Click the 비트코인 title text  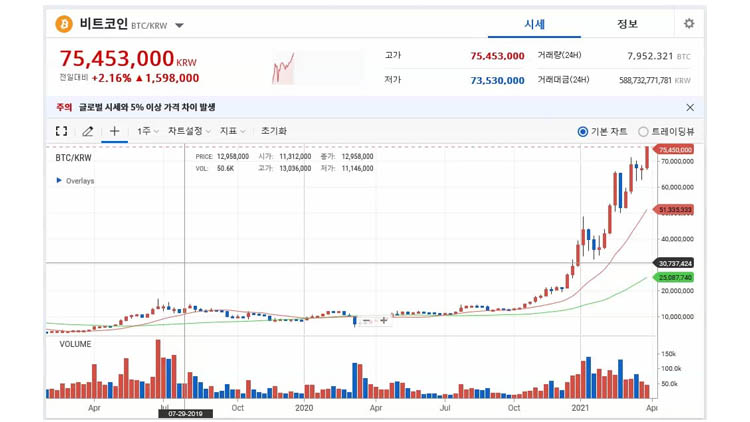[103, 23]
